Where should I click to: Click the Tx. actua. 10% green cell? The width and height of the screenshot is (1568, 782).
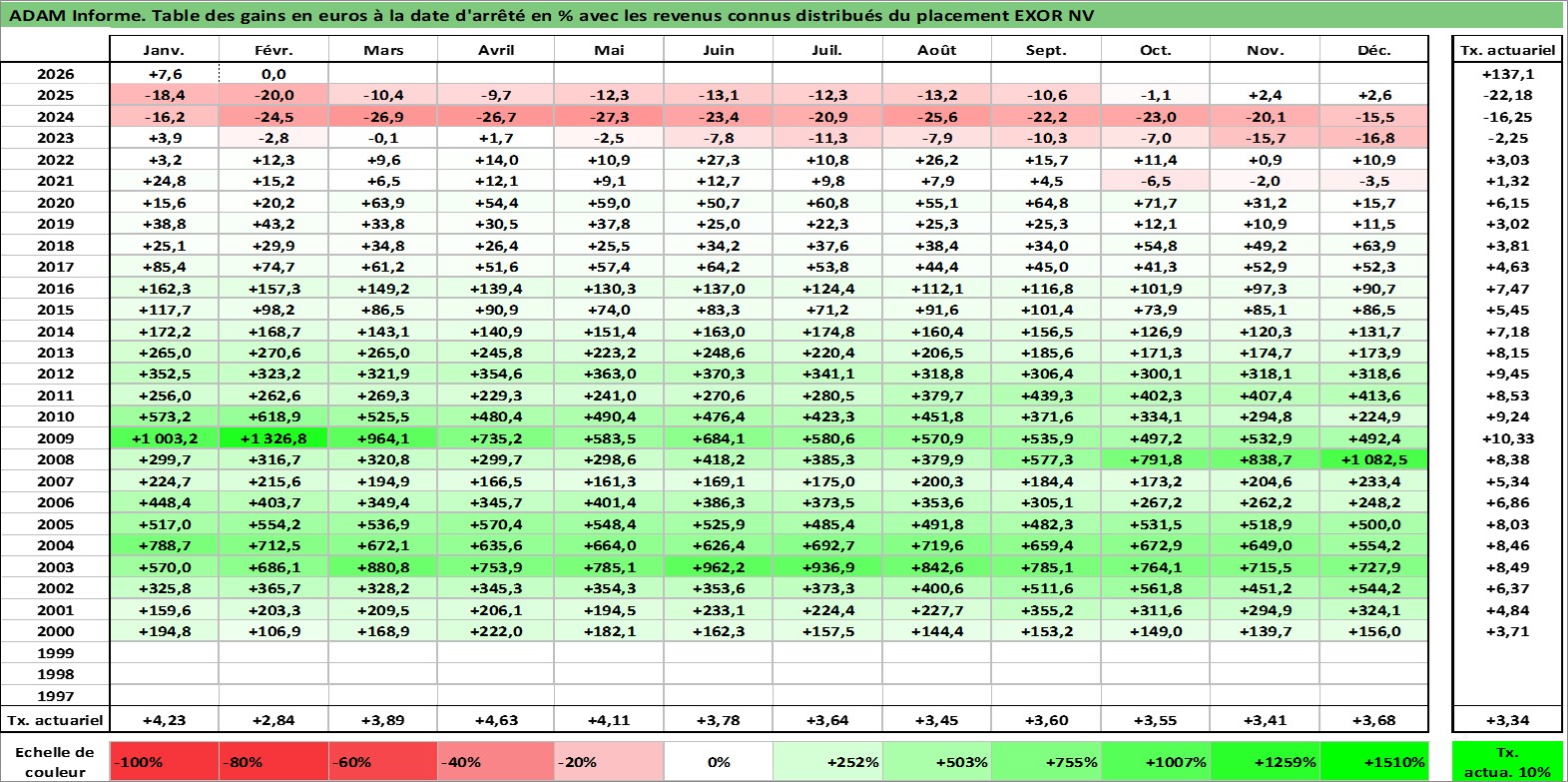(1507, 762)
